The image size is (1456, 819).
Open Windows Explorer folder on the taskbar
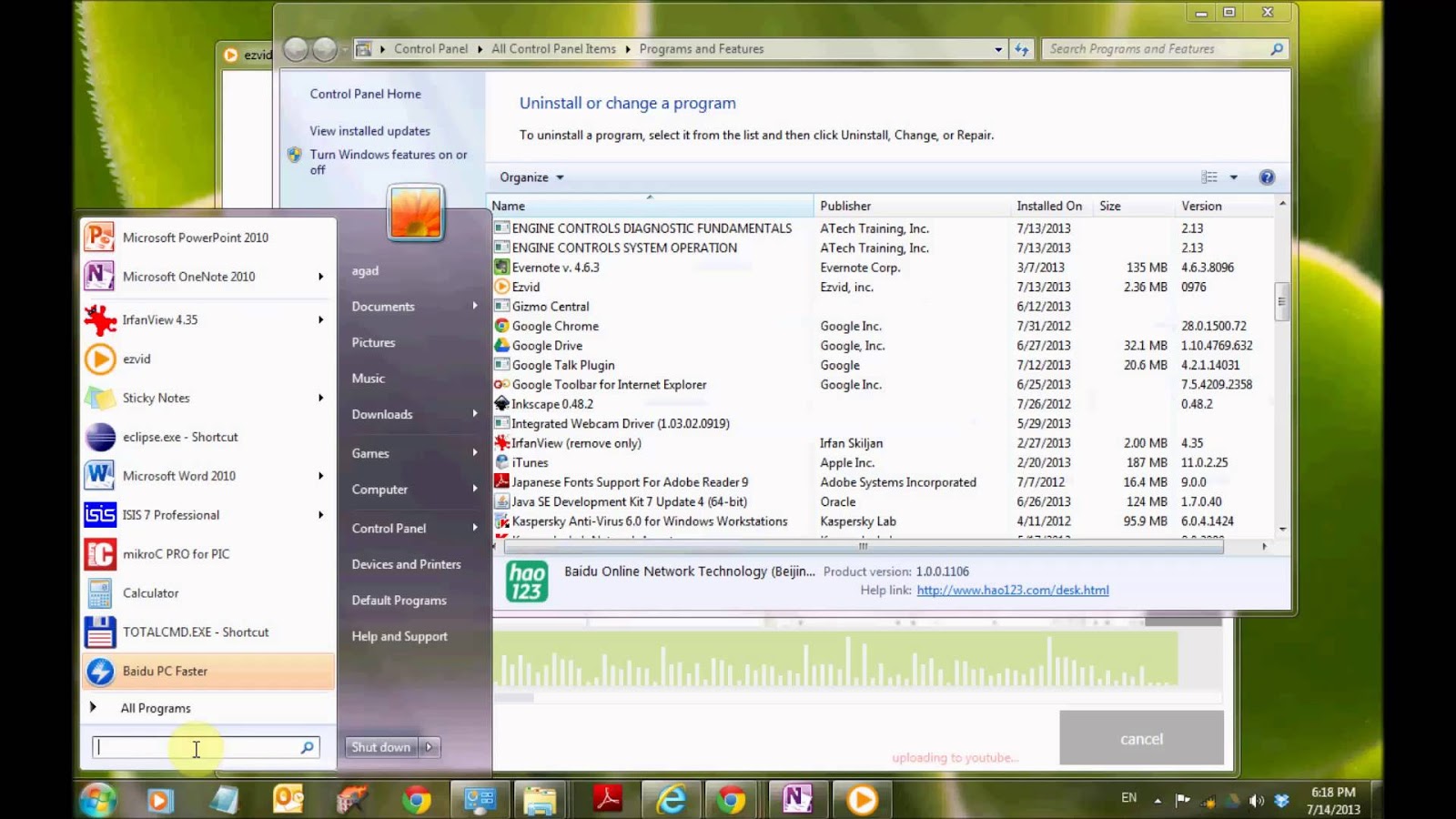coord(540,800)
